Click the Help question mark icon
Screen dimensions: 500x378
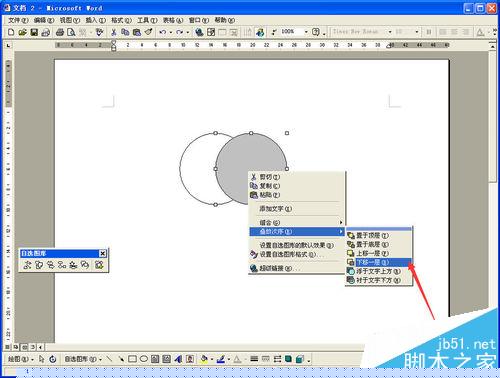[x=316, y=32]
